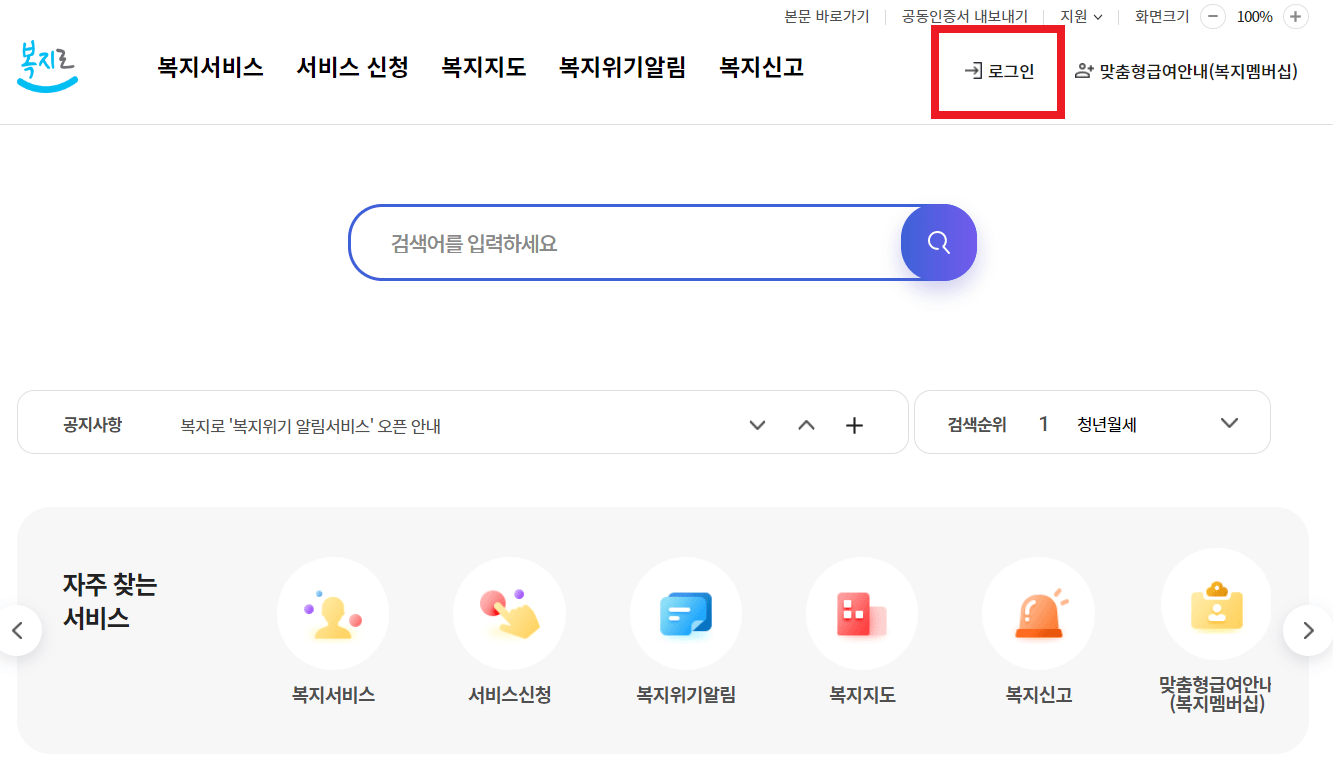1333x774 pixels.
Task: Decrease screen size with the 화면크기 minus control
Action: click(1214, 17)
